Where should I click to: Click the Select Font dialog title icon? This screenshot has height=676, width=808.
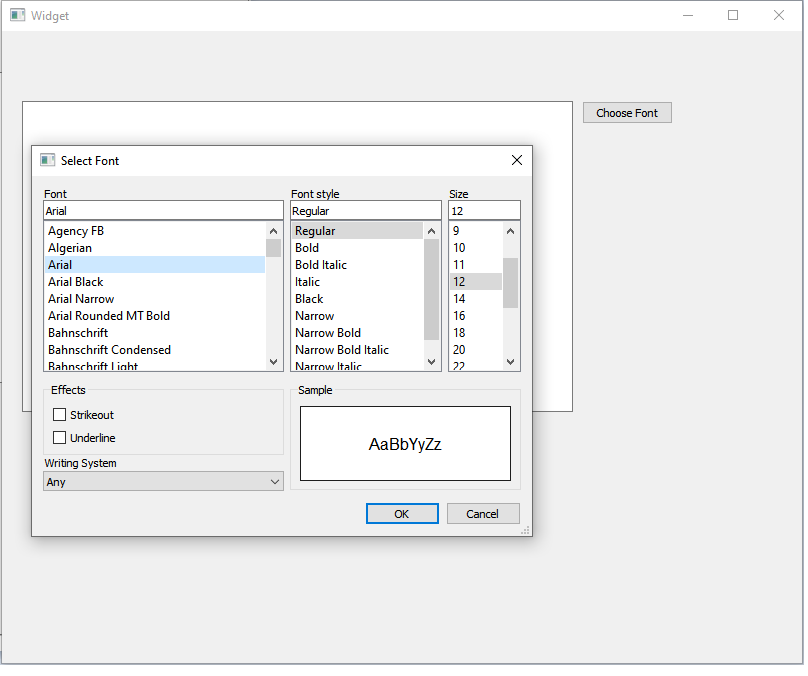tap(46, 160)
